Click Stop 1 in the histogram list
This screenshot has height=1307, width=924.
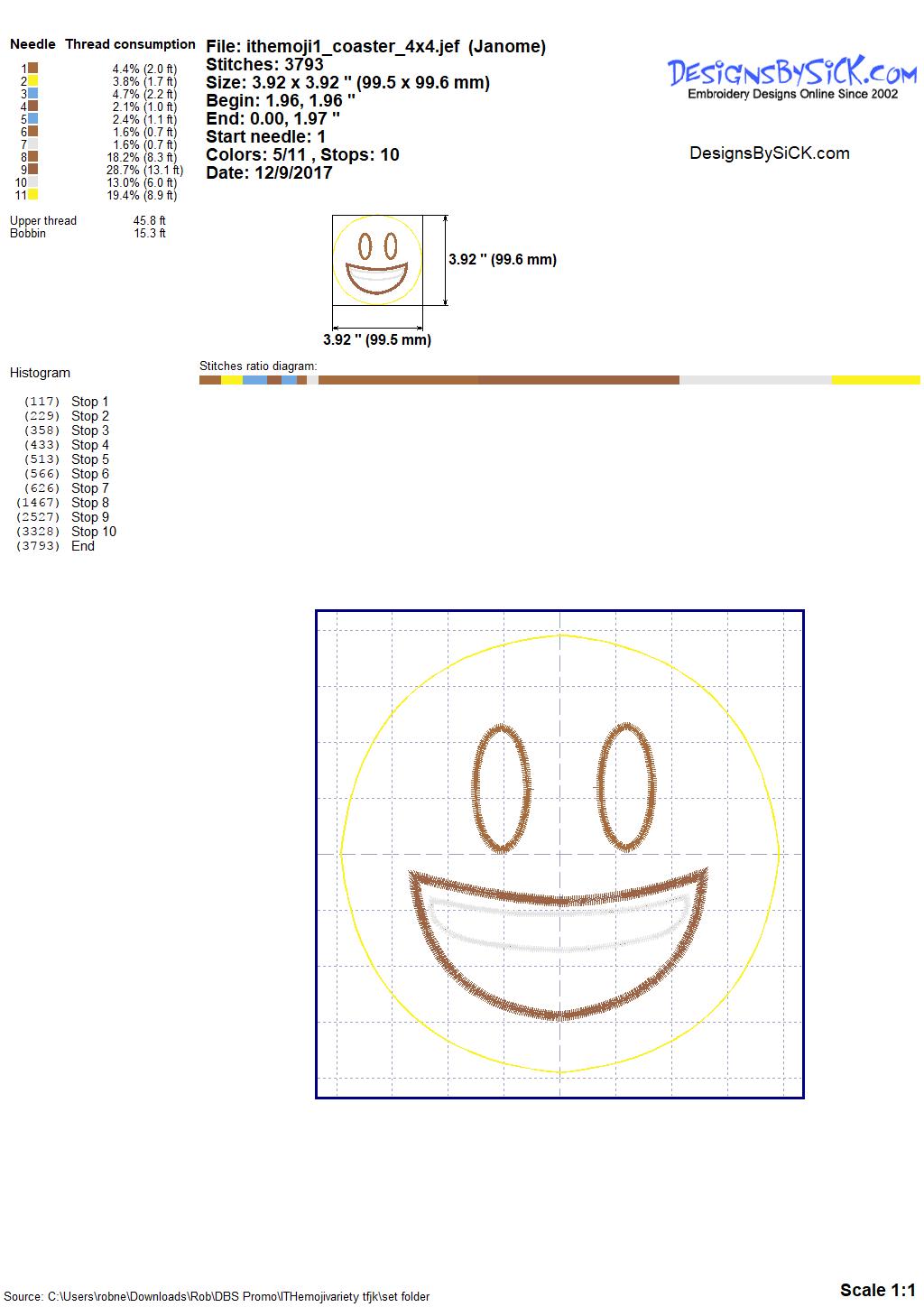tap(89, 402)
